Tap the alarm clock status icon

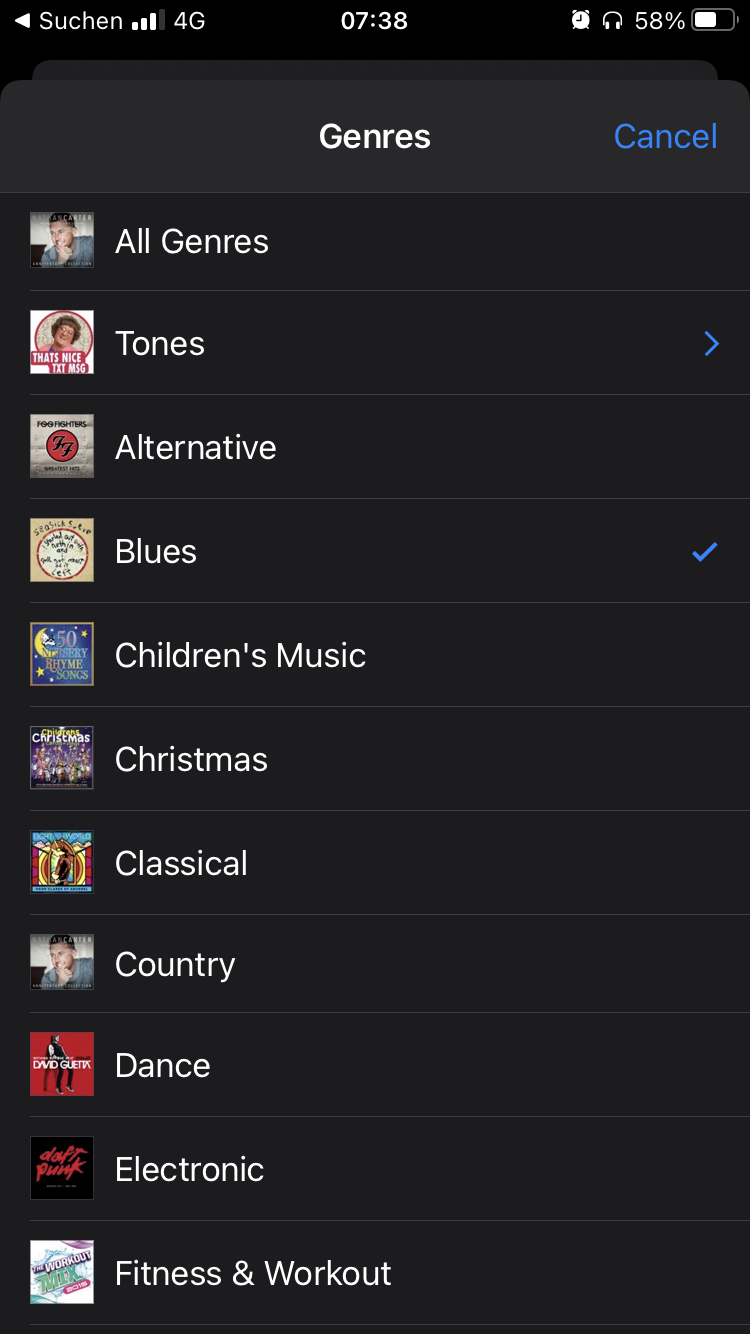tap(580, 20)
